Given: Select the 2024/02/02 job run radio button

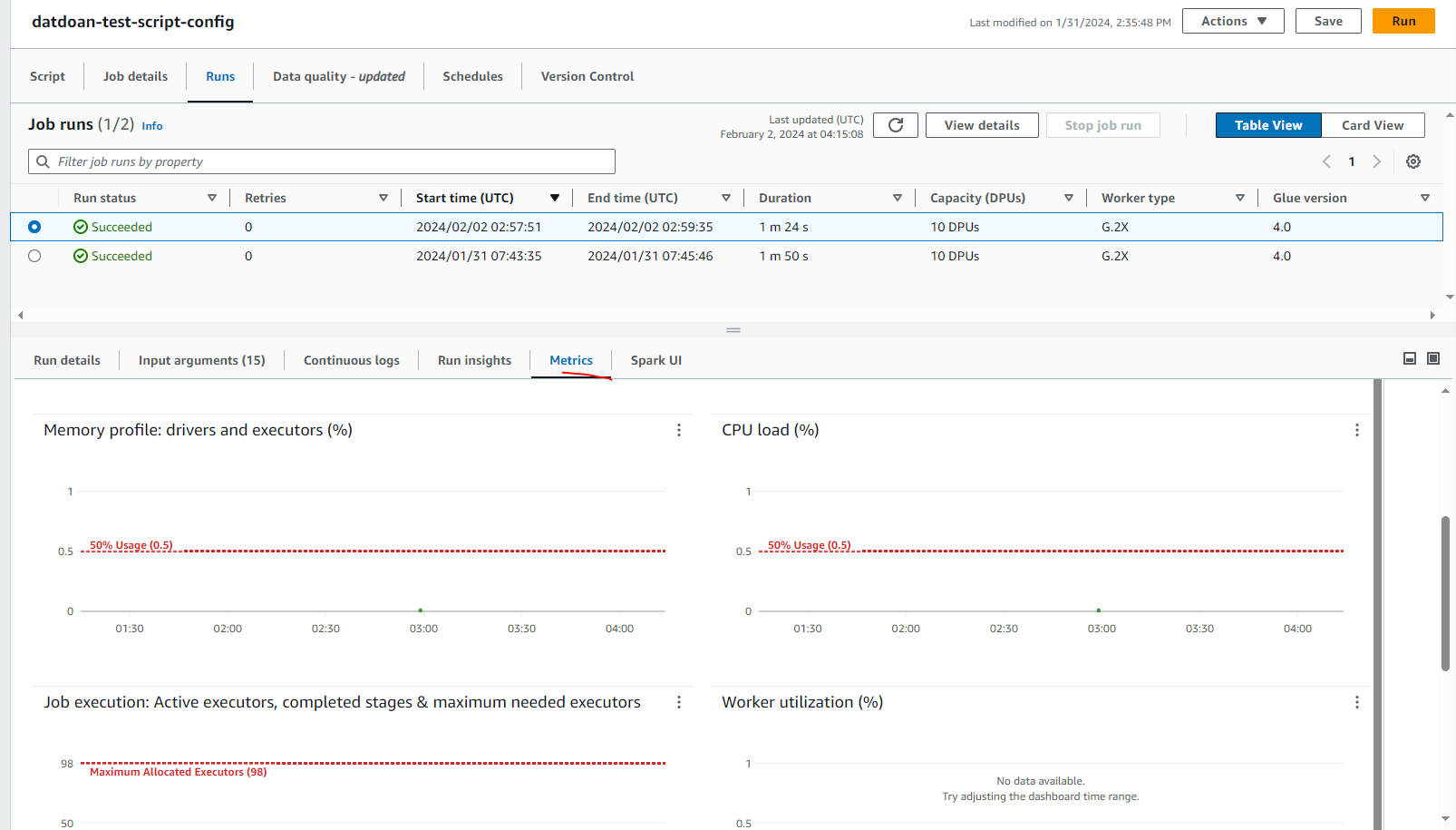Looking at the screenshot, I should point(34,227).
